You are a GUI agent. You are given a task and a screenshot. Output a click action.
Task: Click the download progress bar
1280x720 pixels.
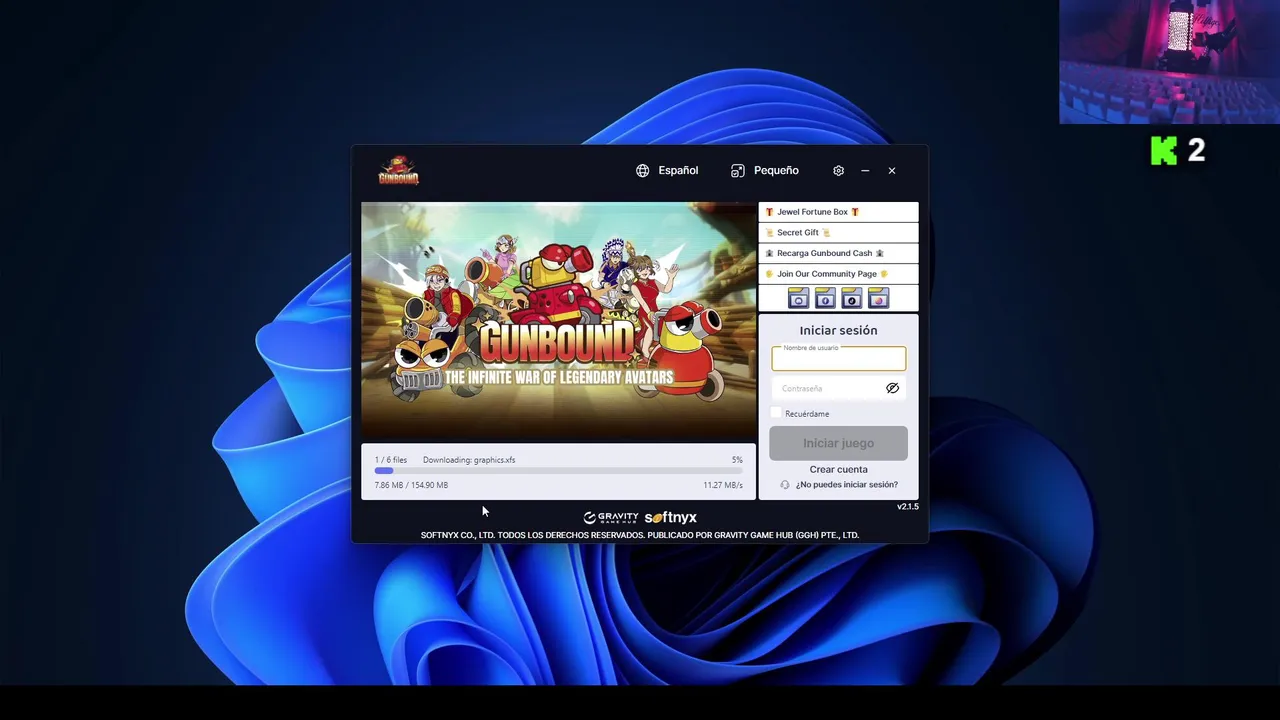pos(558,471)
